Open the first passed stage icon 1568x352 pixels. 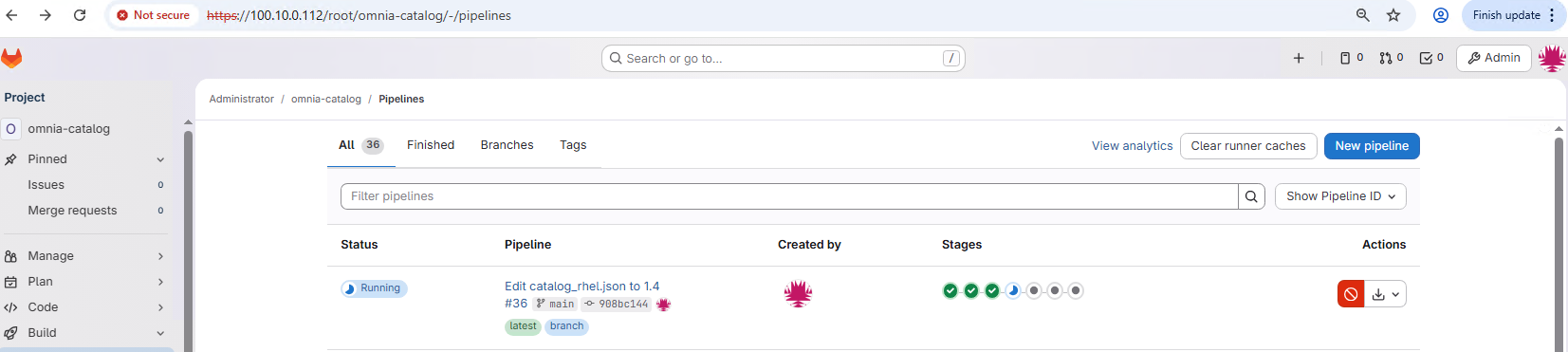coord(950,290)
